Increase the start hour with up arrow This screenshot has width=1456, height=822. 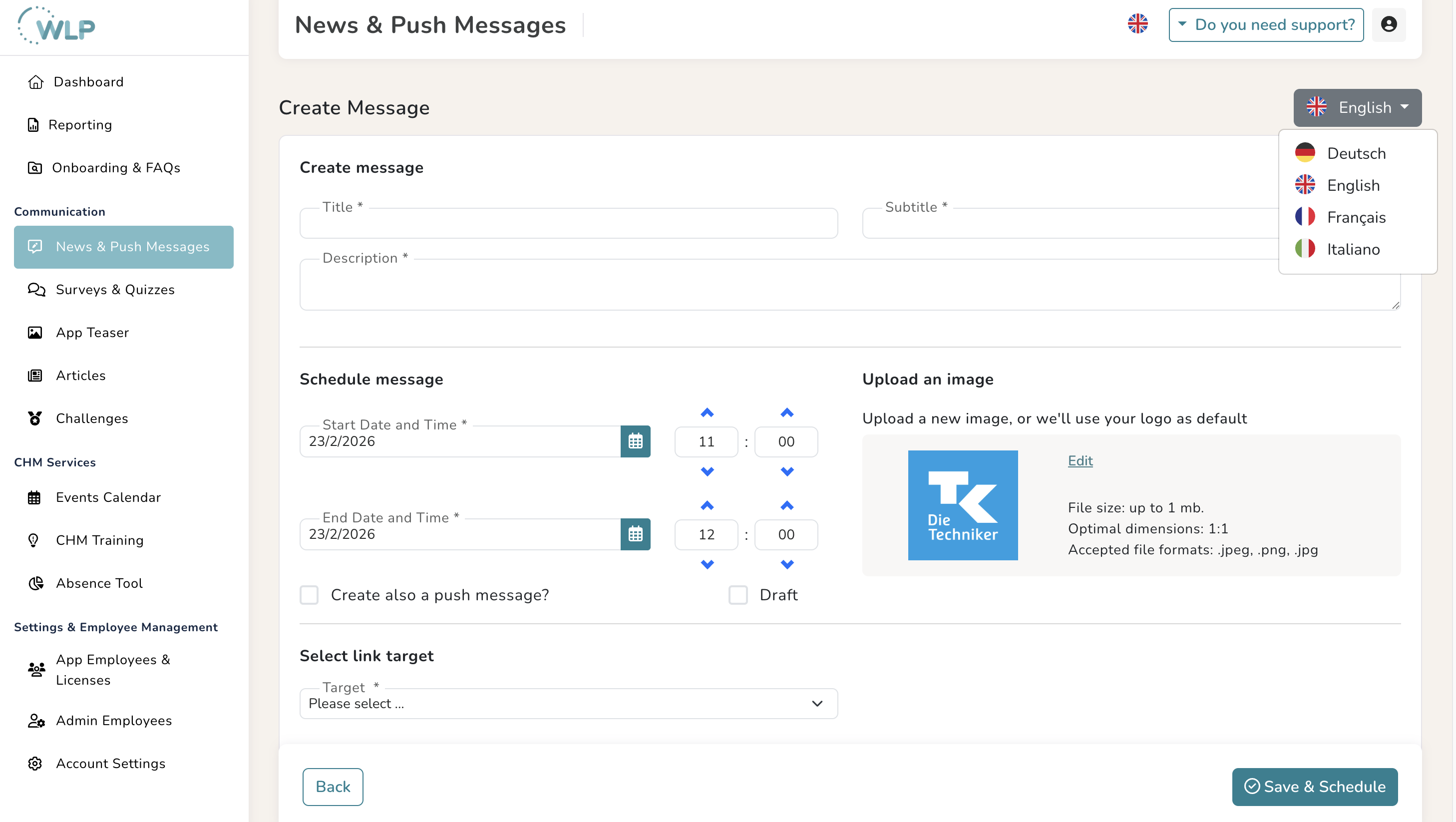[707, 412]
